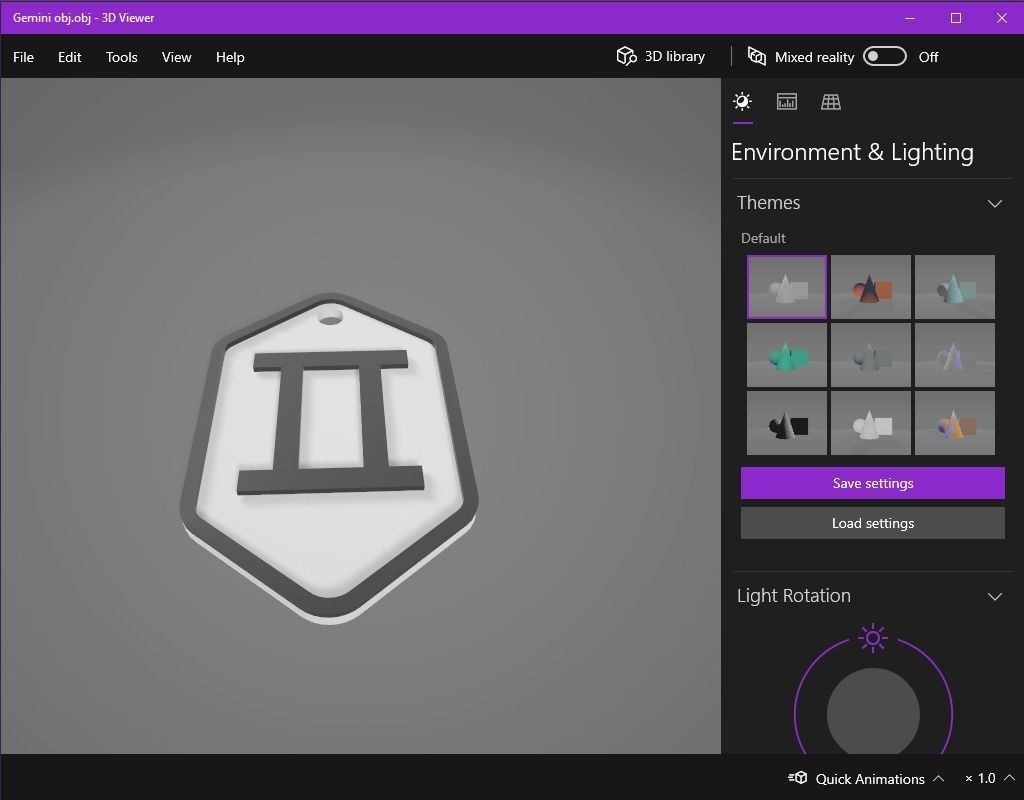The height and width of the screenshot is (800, 1024).
Task: Collapse the Themes section chevron
Action: pyautogui.click(x=995, y=204)
